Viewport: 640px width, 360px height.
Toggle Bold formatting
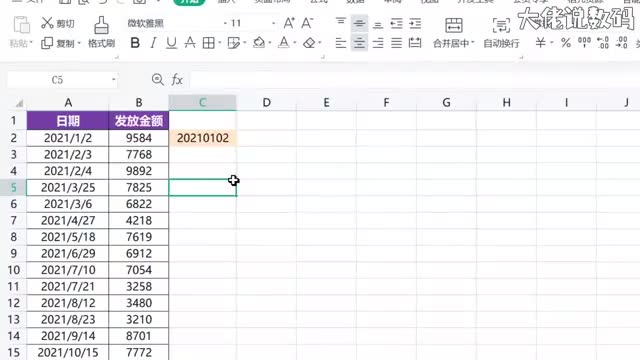point(135,43)
